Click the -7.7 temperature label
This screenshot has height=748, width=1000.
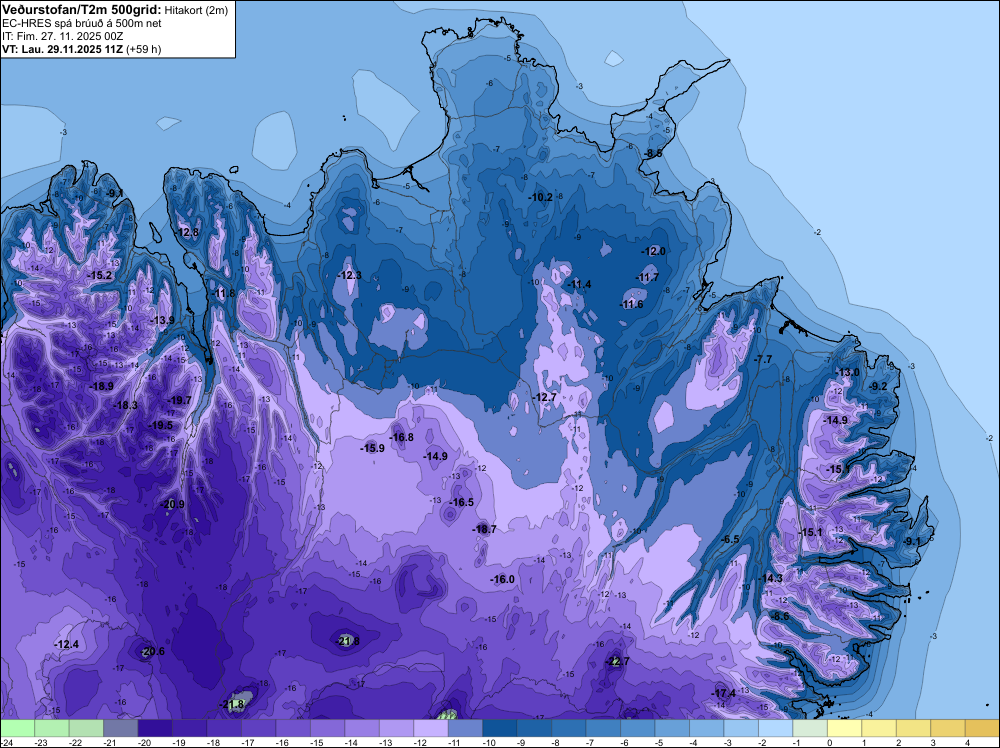point(763,360)
